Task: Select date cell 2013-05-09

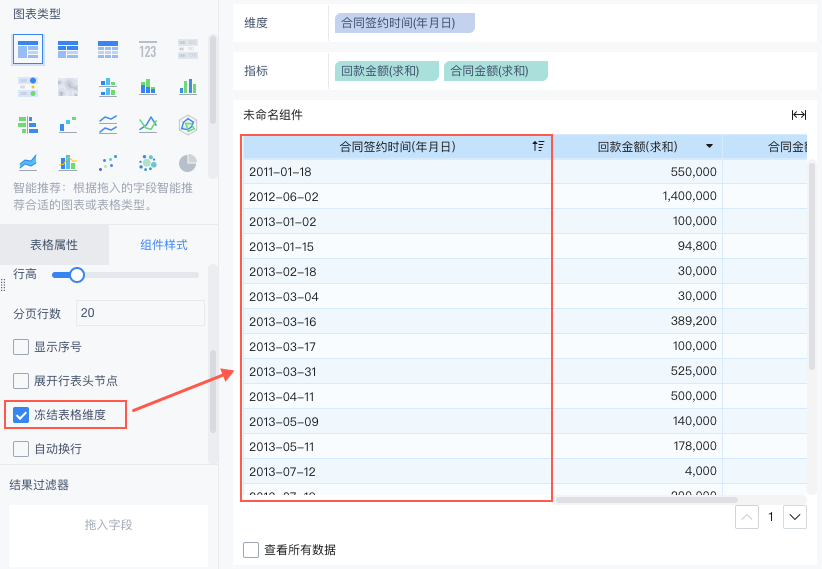Action: coord(397,422)
